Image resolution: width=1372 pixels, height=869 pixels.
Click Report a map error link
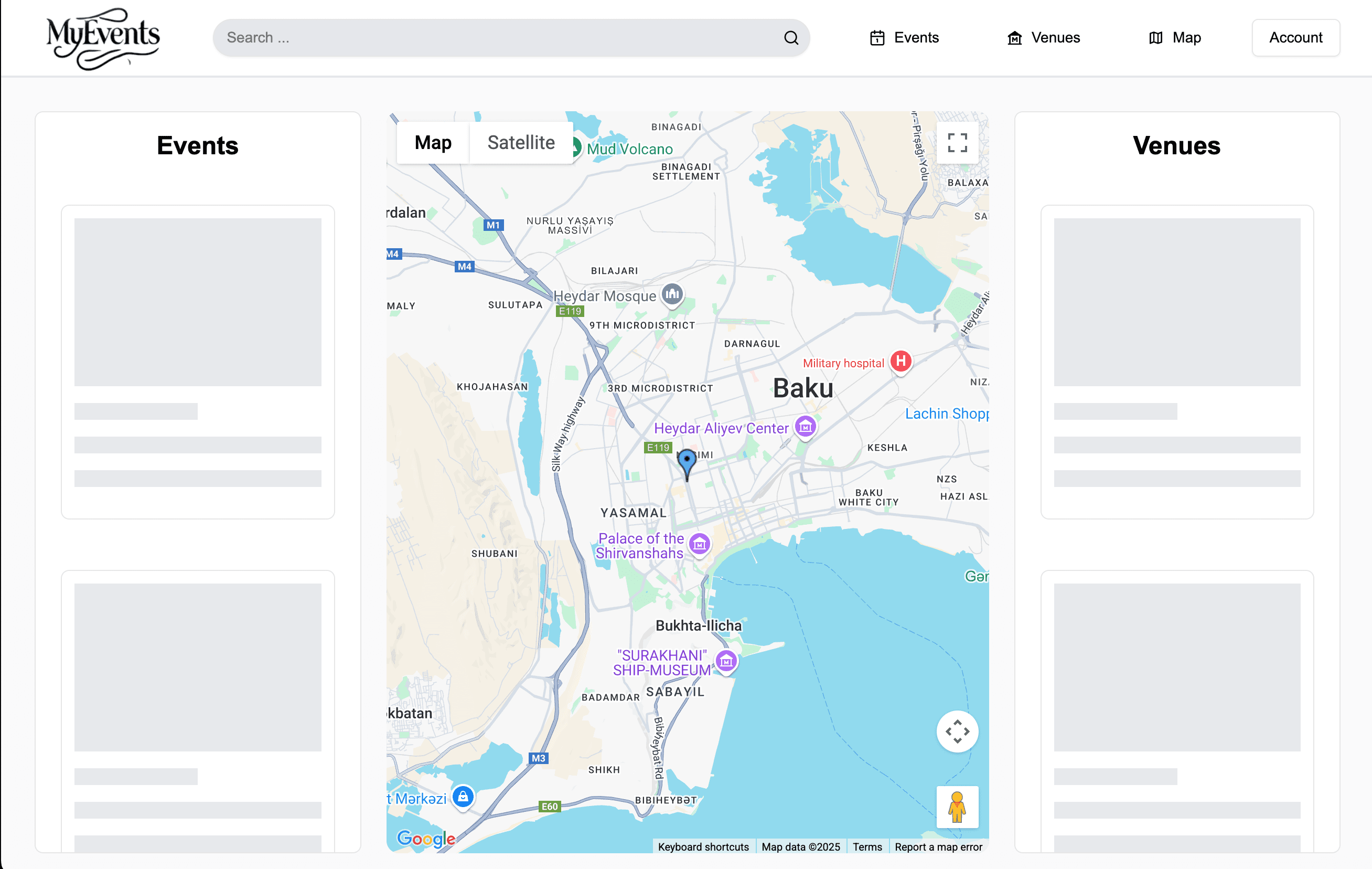938,847
